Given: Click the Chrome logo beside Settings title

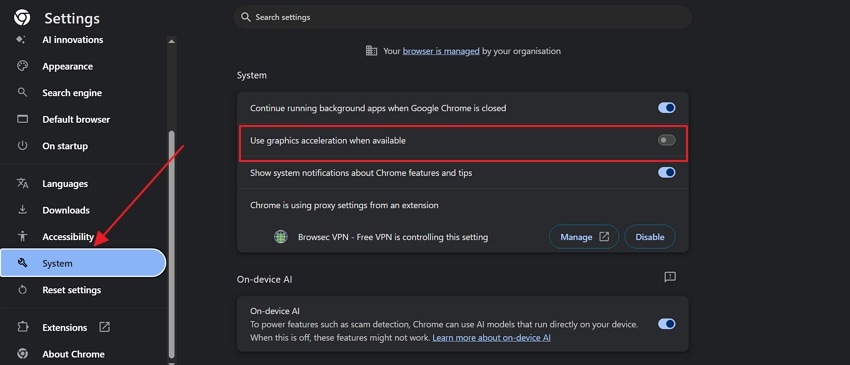Looking at the screenshot, I should pyautogui.click(x=22, y=18).
